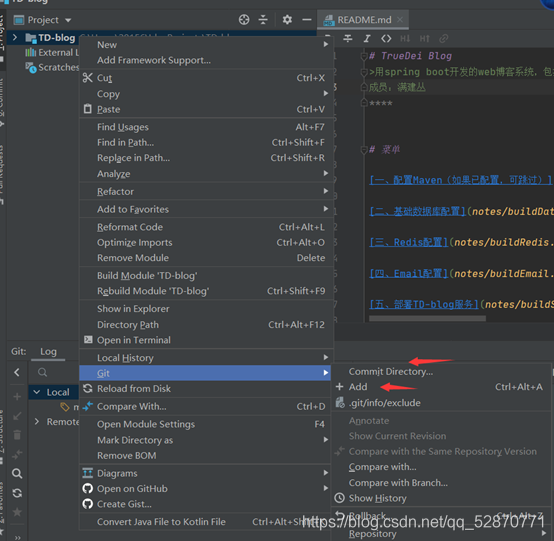Open the Refactor submenu

[206, 191]
